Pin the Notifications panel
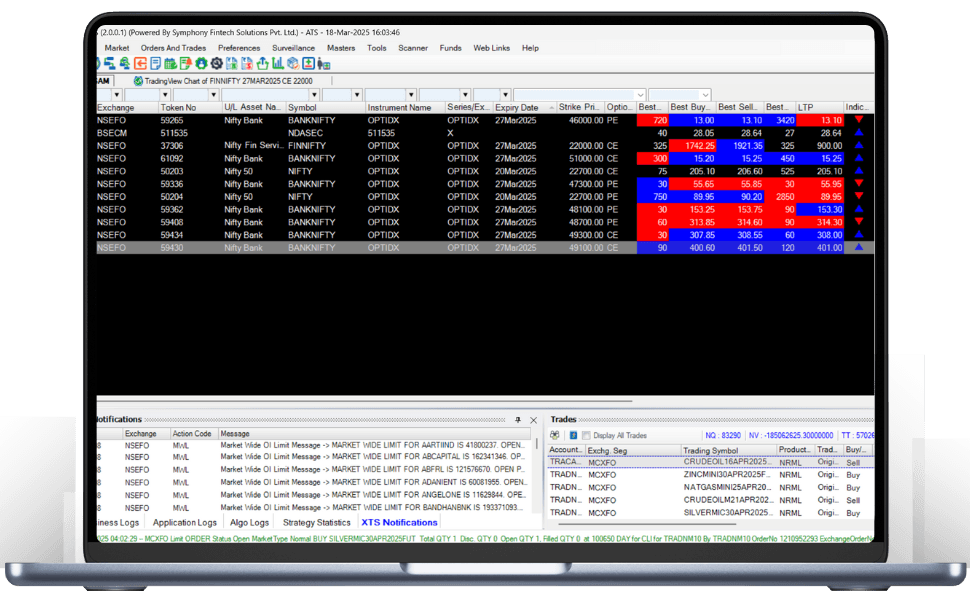Screen dimensions: 970x591 (518, 420)
